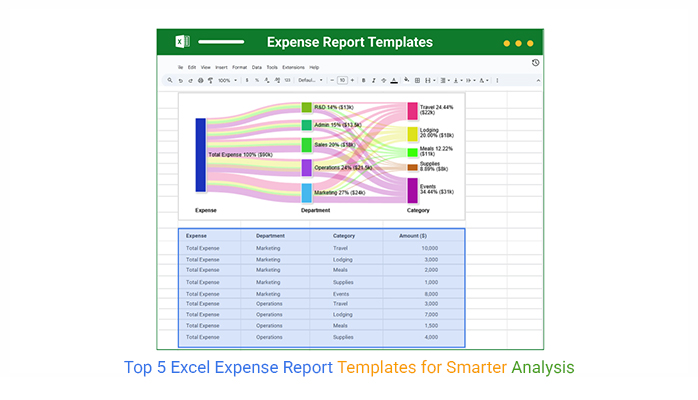
Task: Increase font size with plus button
Action: pos(352,81)
